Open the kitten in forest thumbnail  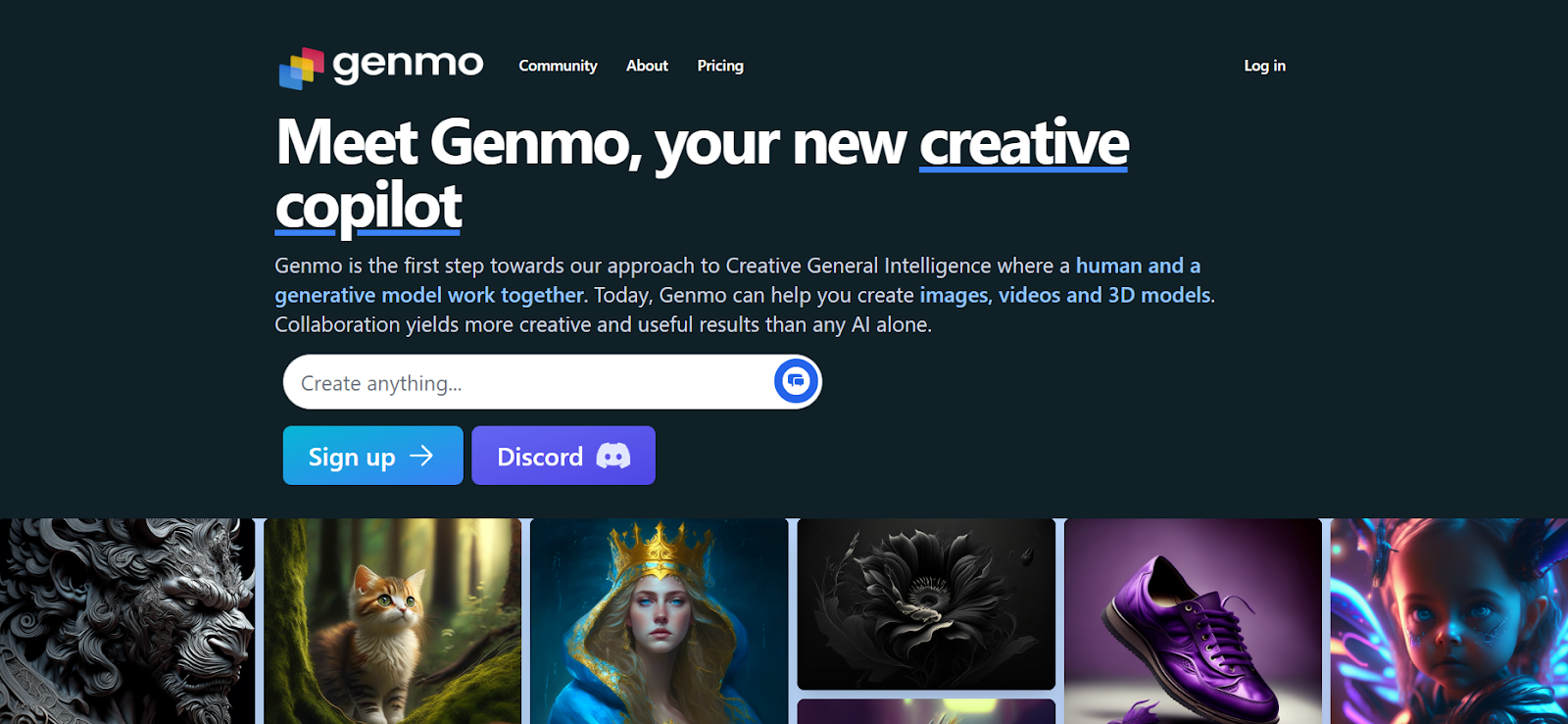click(x=392, y=621)
